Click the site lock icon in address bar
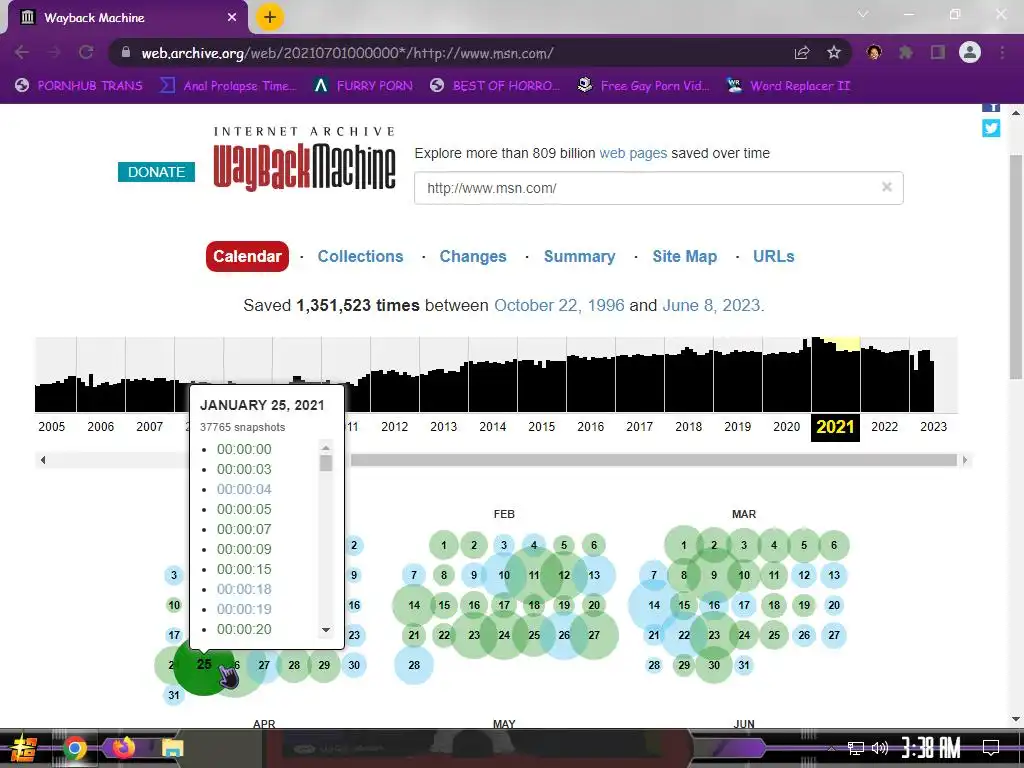The height and width of the screenshot is (768, 1024). (x=126, y=52)
